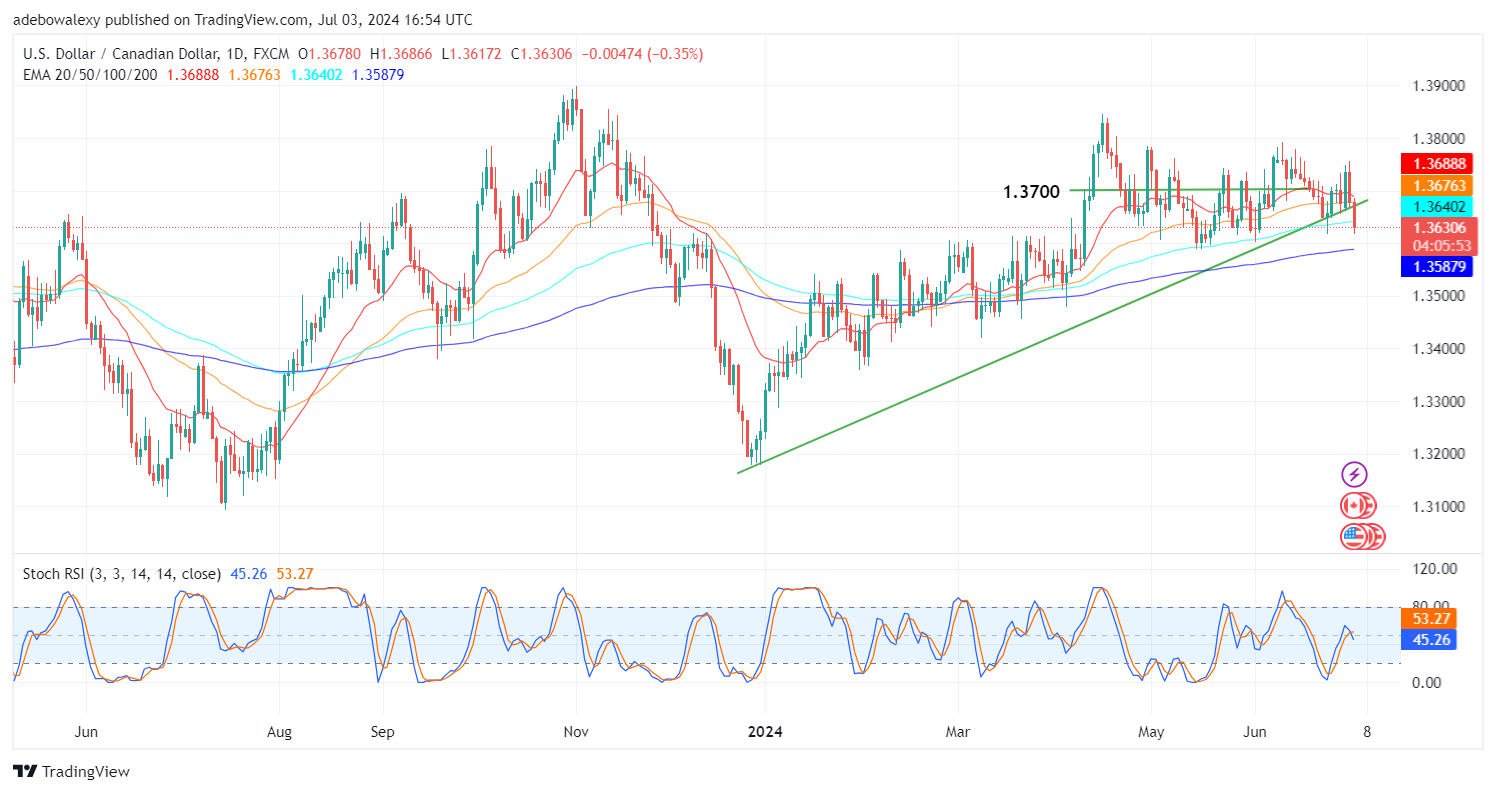This screenshot has height=793, width=1496.
Task: Click the Canadian flag economic event icon
Action: click(1353, 506)
